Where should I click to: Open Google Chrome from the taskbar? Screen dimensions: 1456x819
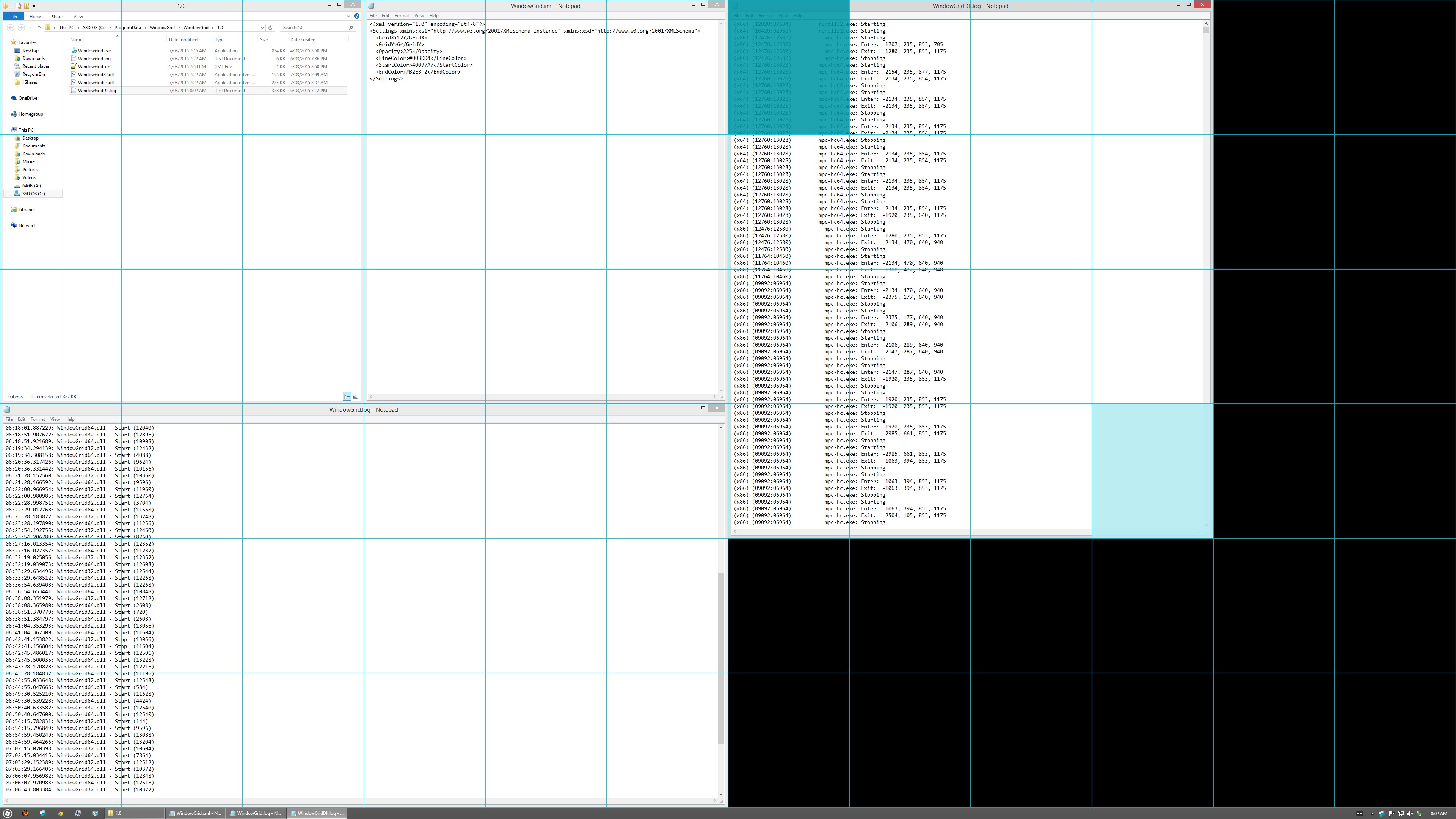(x=60, y=813)
